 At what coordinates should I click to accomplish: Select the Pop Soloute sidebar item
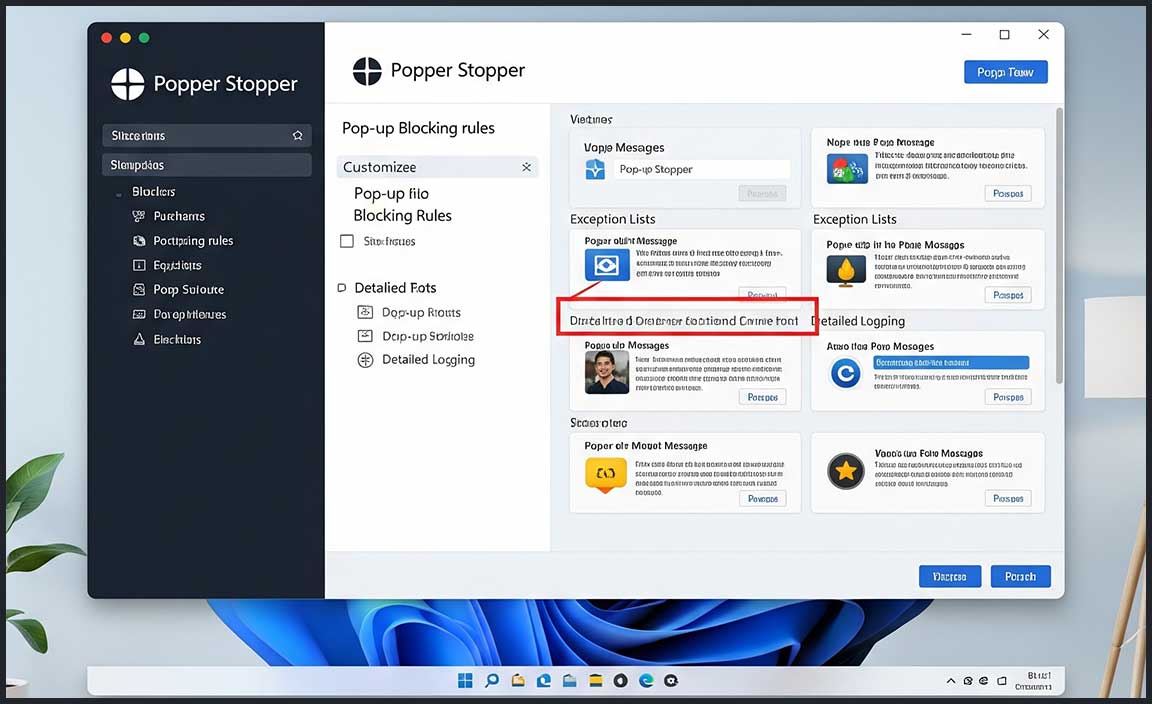click(x=188, y=290)
